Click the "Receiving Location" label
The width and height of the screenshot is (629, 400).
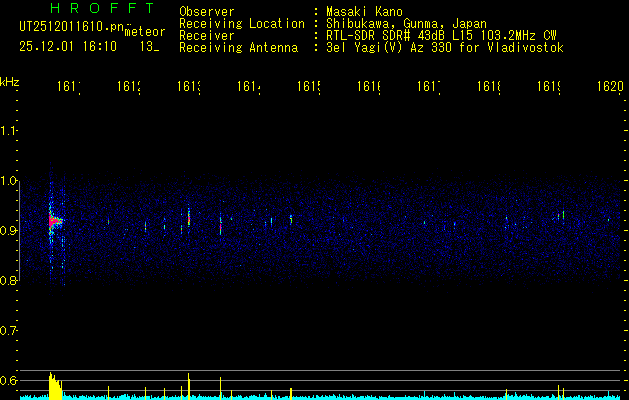click(242, 24)
